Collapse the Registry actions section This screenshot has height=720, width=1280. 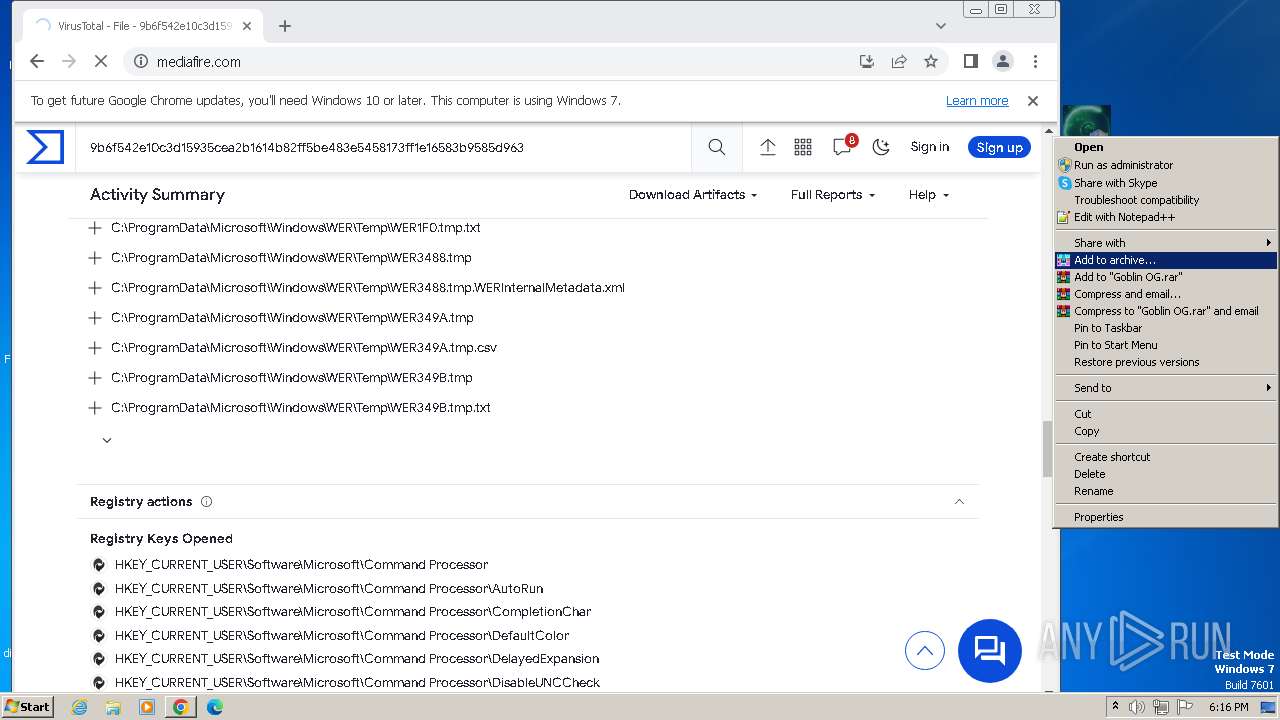[959, 502]
